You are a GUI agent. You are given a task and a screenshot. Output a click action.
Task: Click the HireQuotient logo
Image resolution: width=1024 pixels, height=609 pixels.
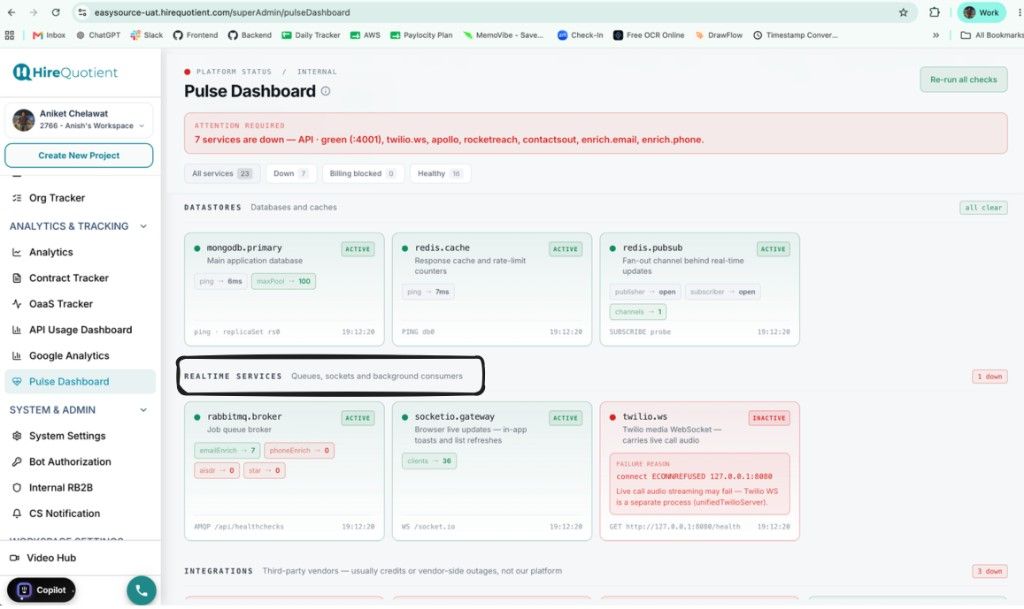click(65, 72)
